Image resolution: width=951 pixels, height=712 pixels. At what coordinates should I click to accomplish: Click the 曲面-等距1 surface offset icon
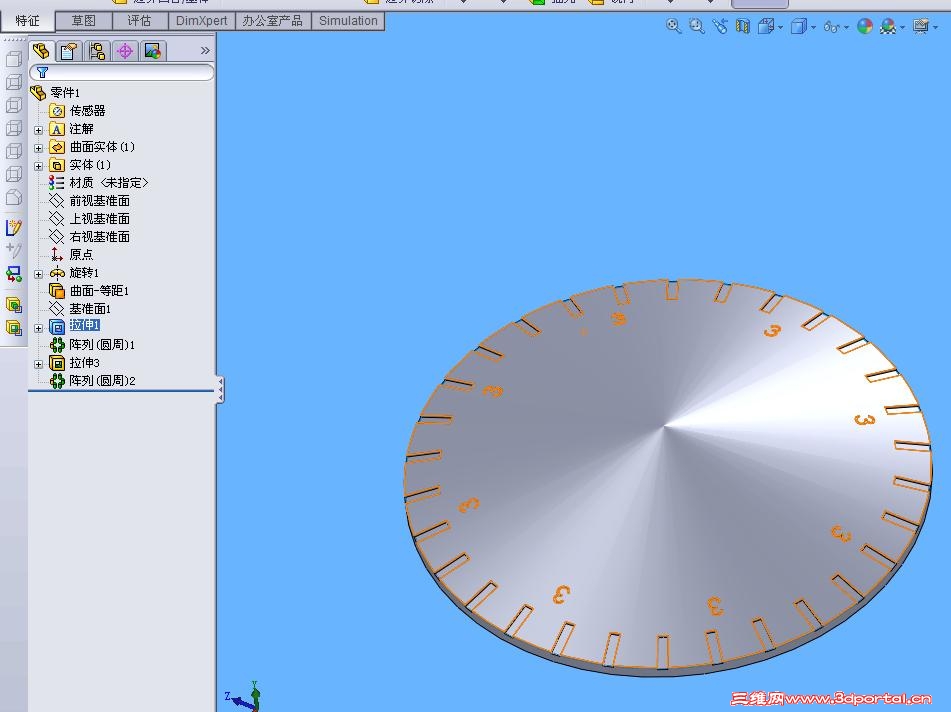pyautogui.click(x=56, y=291)
